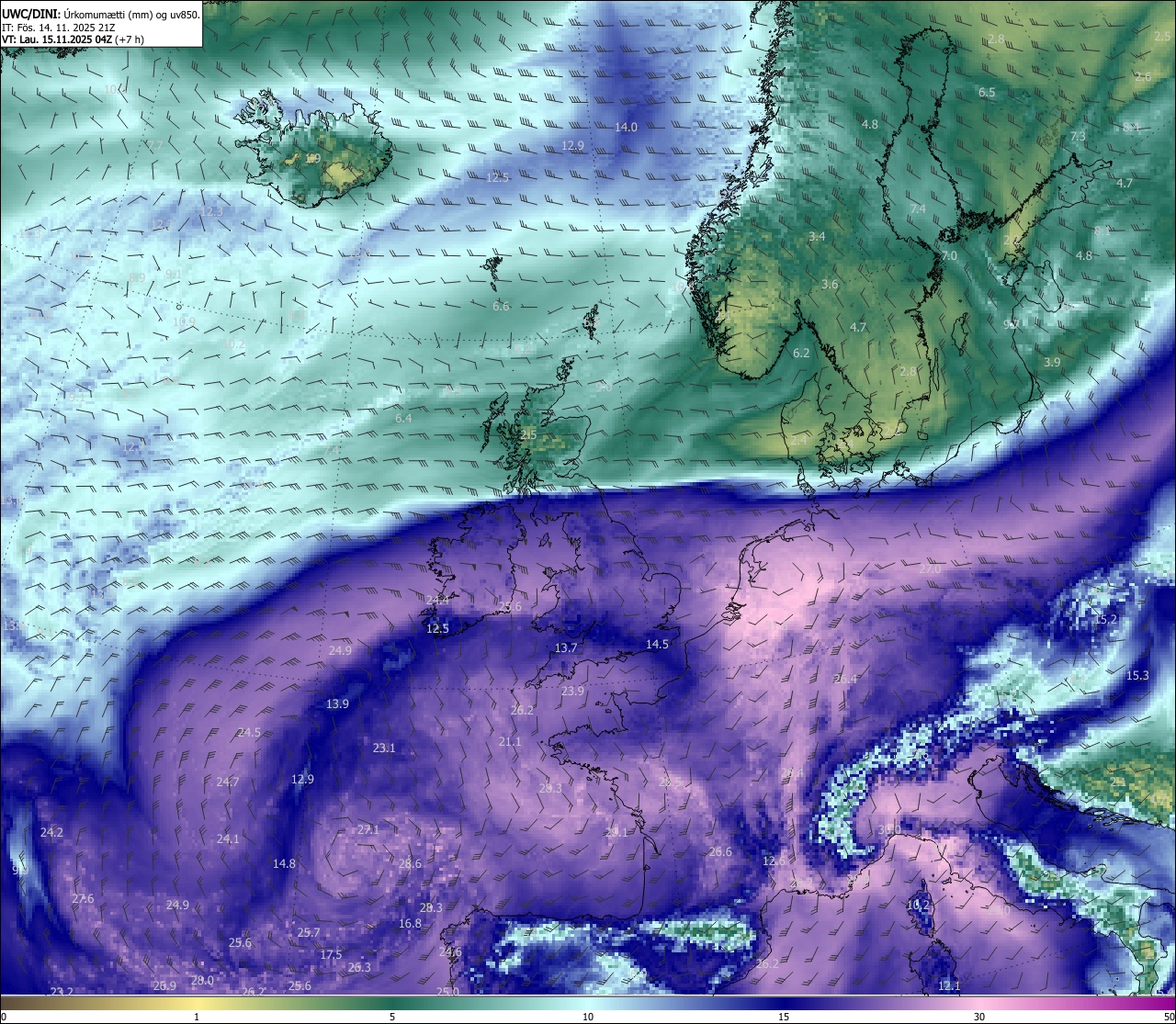The image size is (1176, 1024).
Task: Click the 27.6 value label
Action: (83, 899)
